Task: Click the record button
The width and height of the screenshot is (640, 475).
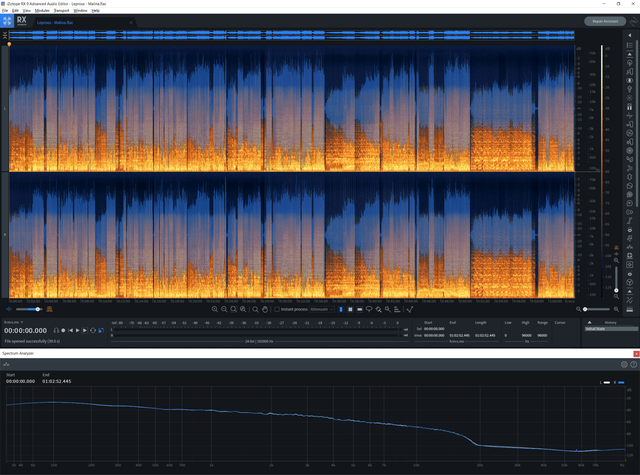Action: [x=63, y=331]
